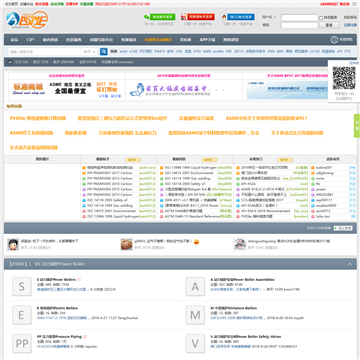Log in with the blue QQ button
The image size is (360, 360).
[x=238, y=17]
